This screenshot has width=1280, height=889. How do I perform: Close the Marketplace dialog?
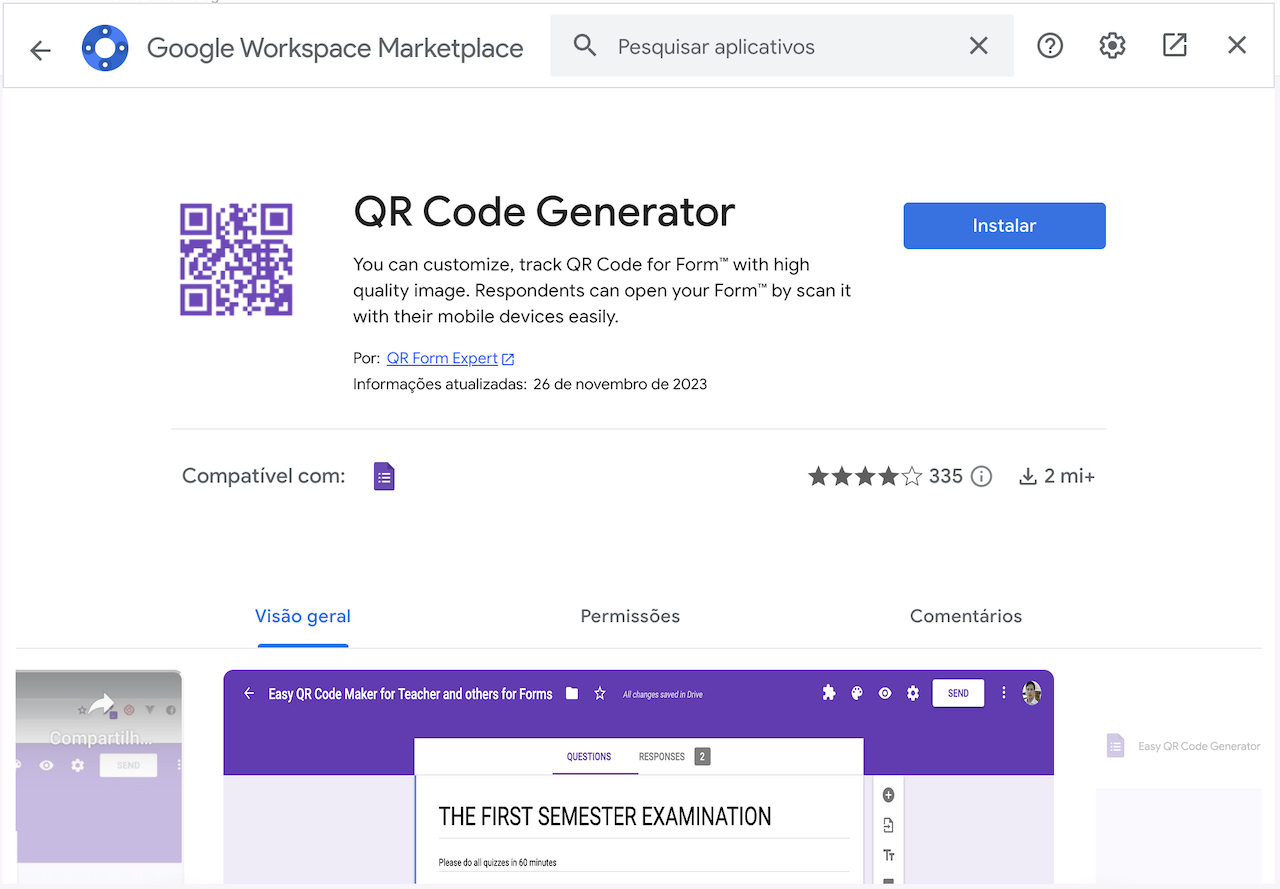coord(1237,45)
